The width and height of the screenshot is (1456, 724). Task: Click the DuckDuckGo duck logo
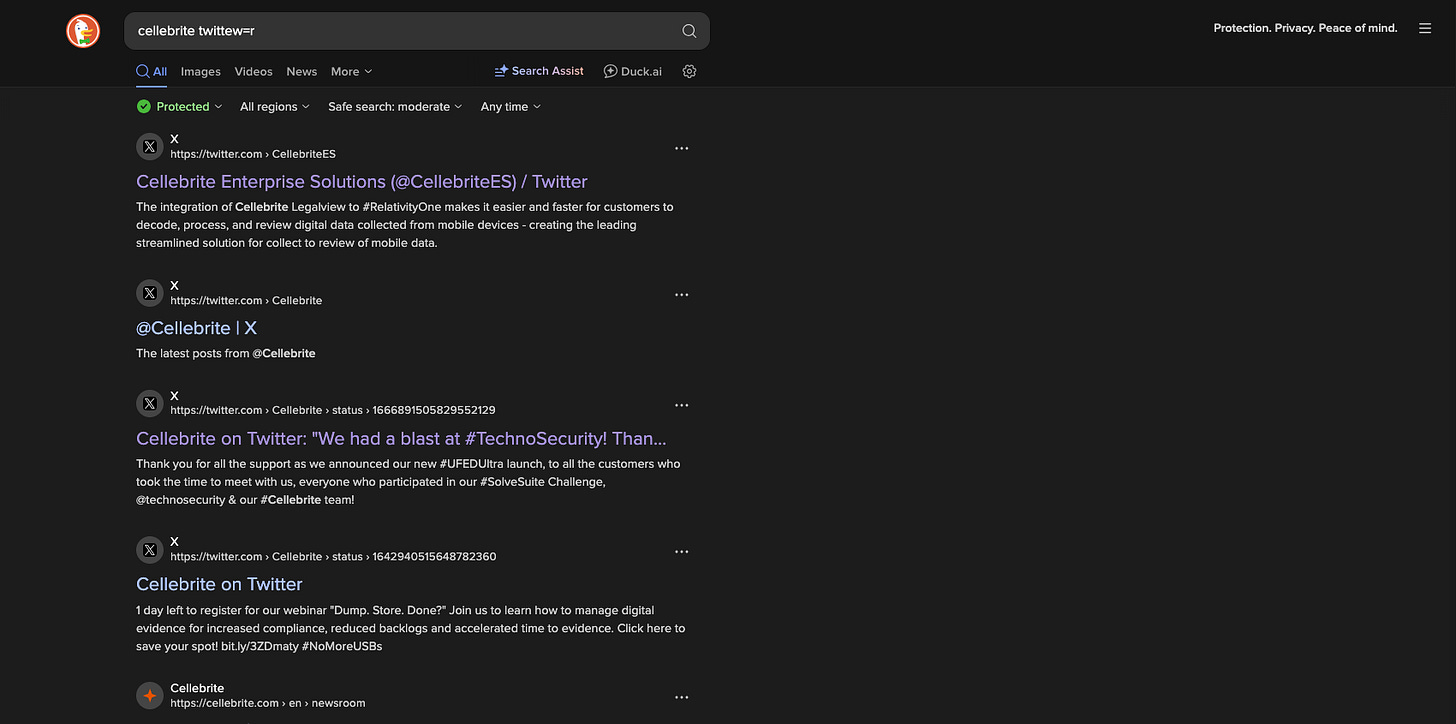click(83, 31)
